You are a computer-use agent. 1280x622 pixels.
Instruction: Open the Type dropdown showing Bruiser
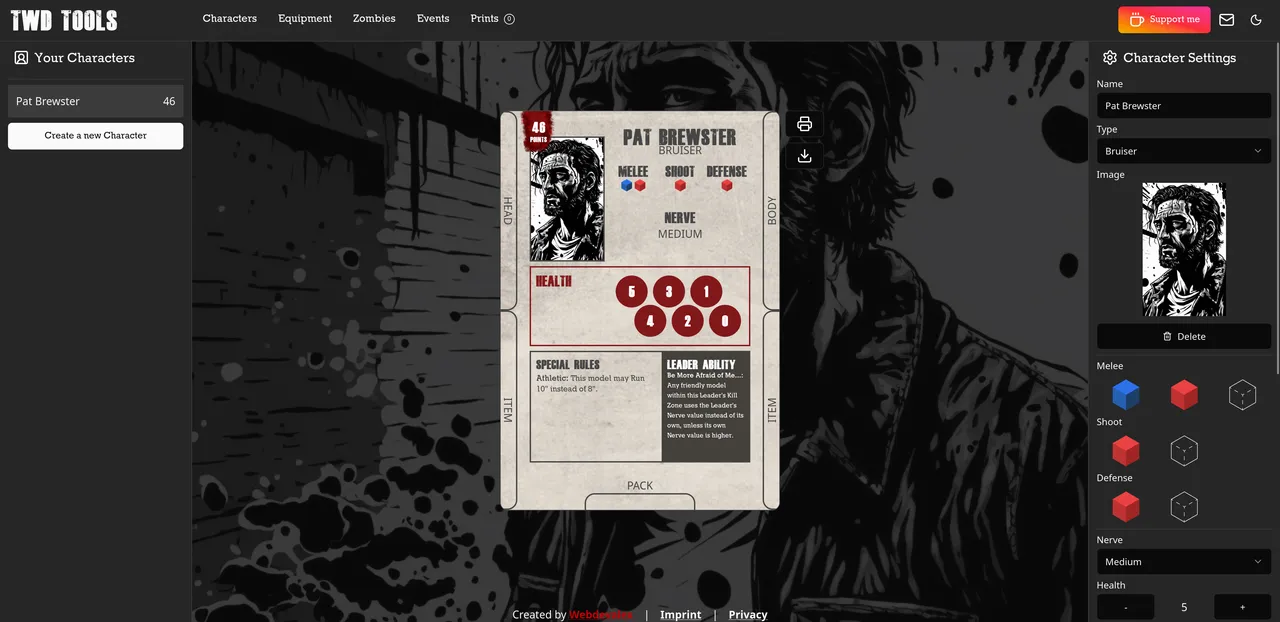(x=1184, y=151)
